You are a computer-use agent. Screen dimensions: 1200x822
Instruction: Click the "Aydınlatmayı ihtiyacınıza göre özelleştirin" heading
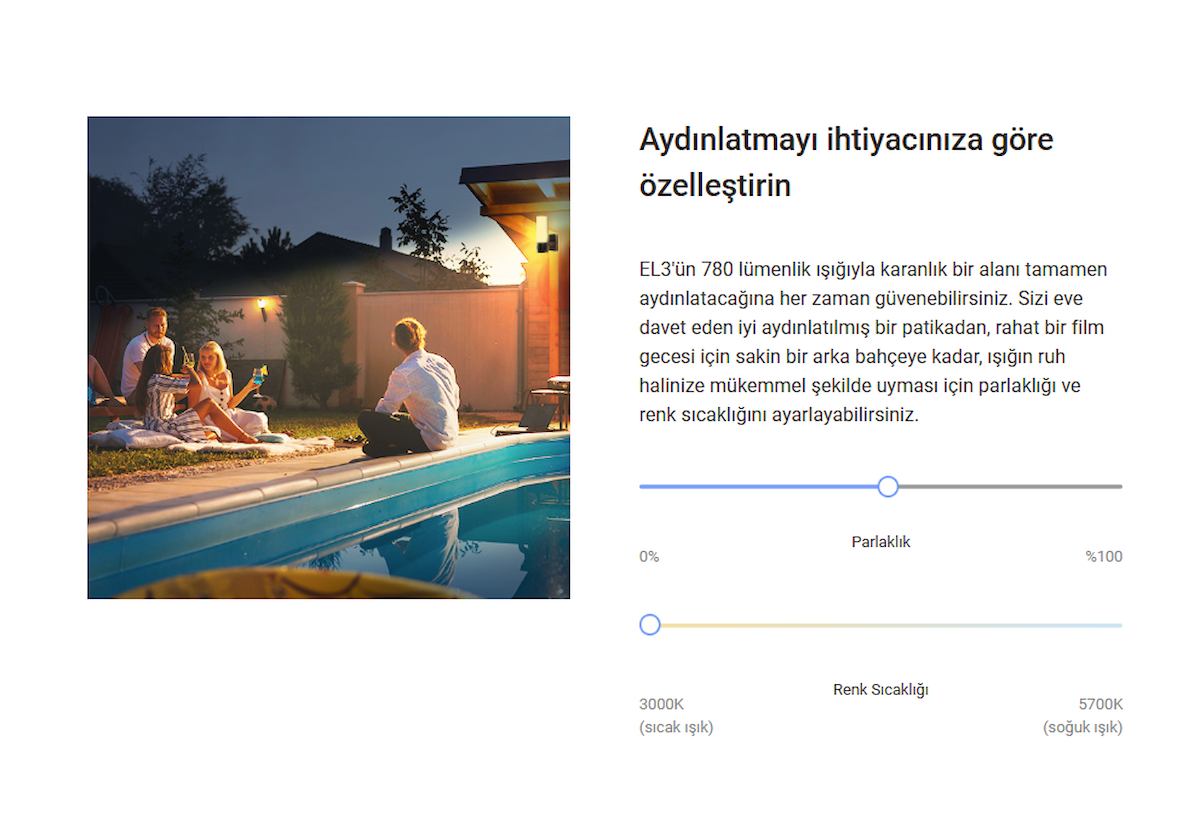tap(846, 162)
